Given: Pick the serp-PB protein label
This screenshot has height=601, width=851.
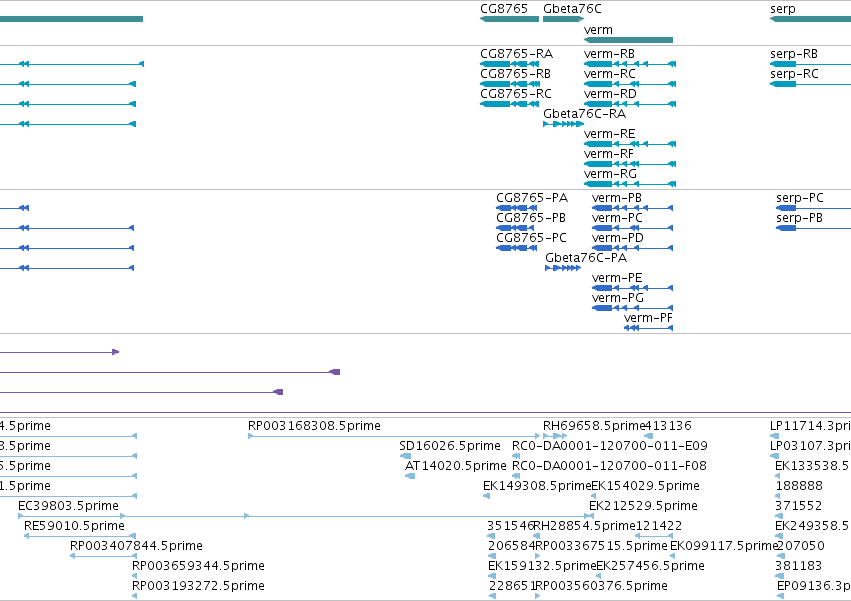Looking at the screenshot, I should tap(799, 218).
